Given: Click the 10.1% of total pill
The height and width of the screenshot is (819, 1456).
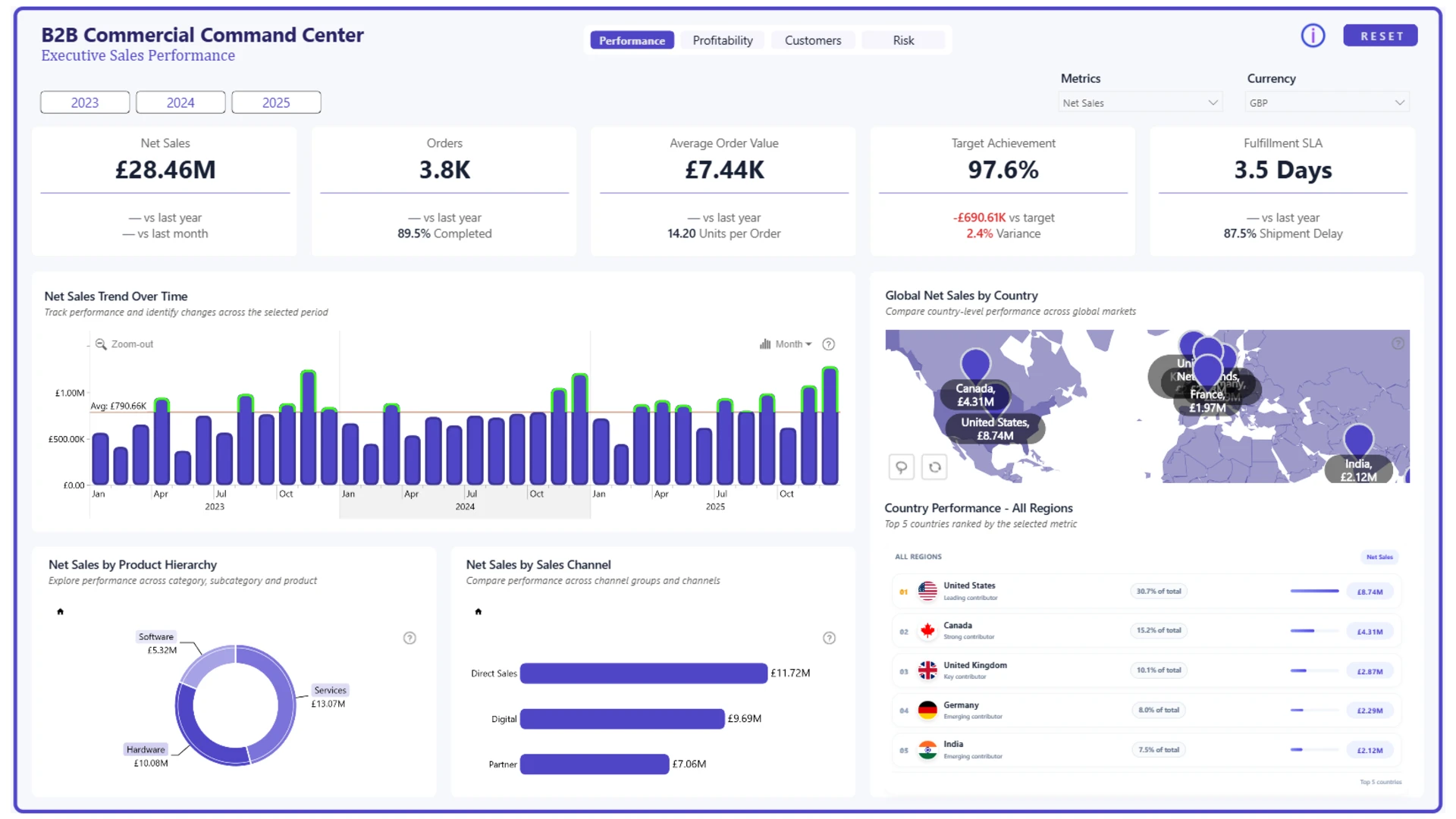Looking at the screenshot, I should [x=1159, y=670].
